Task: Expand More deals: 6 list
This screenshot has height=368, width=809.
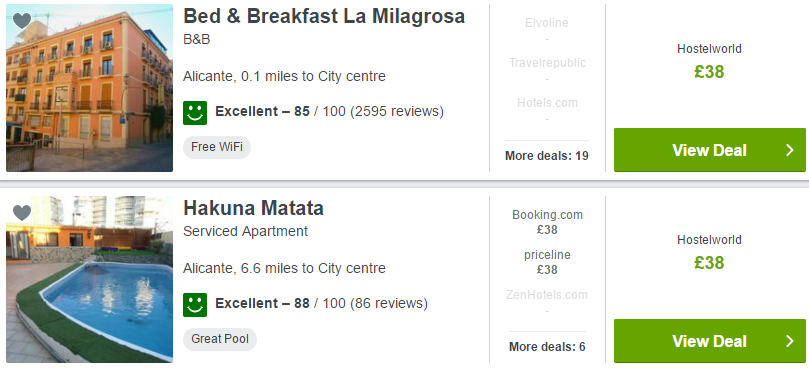Action: tap(547, 347)
